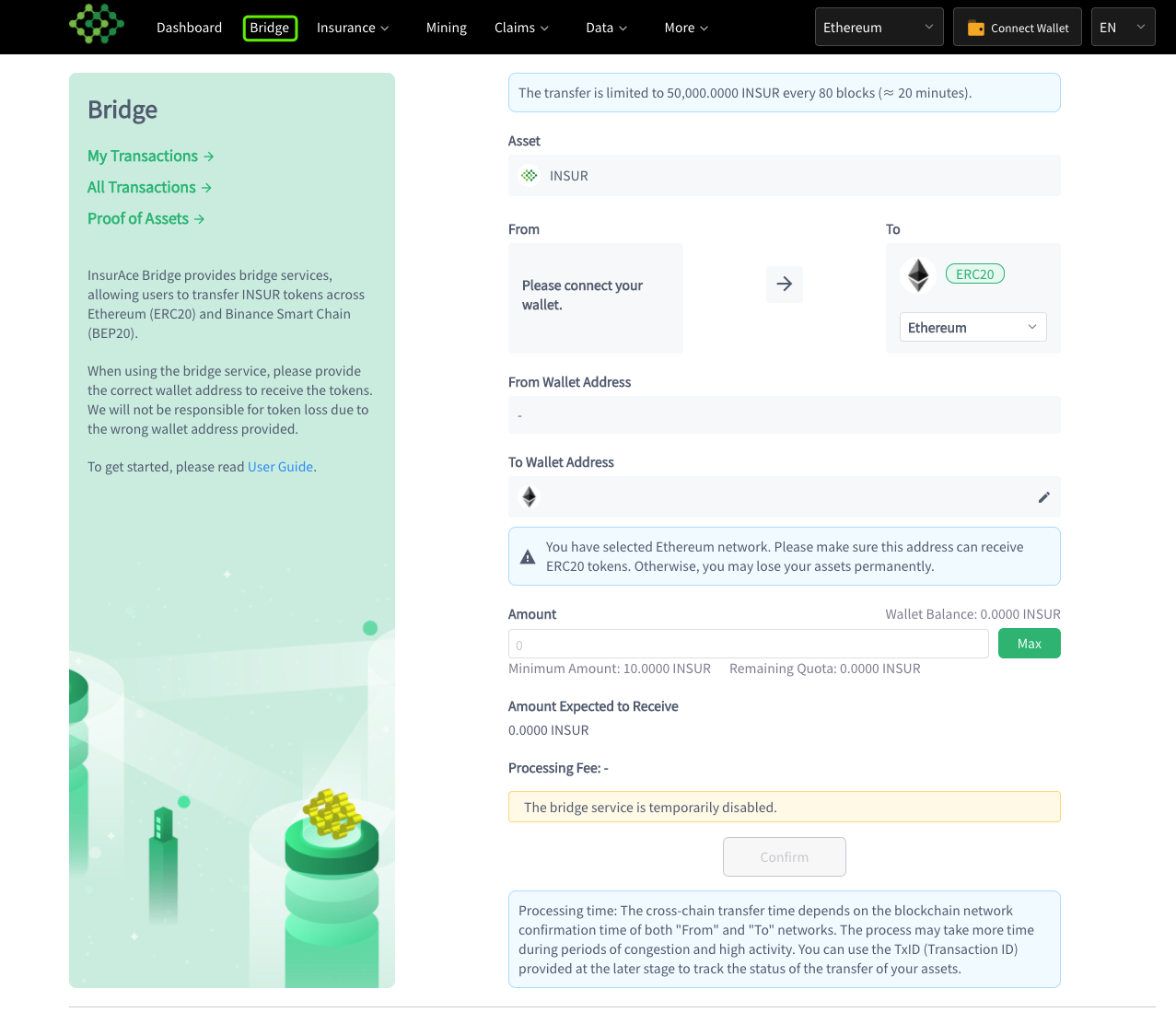The width and height of the screenshot is (1176, 1012).
Task: Expand the Insurance menu
Action: tap(353, 28)
